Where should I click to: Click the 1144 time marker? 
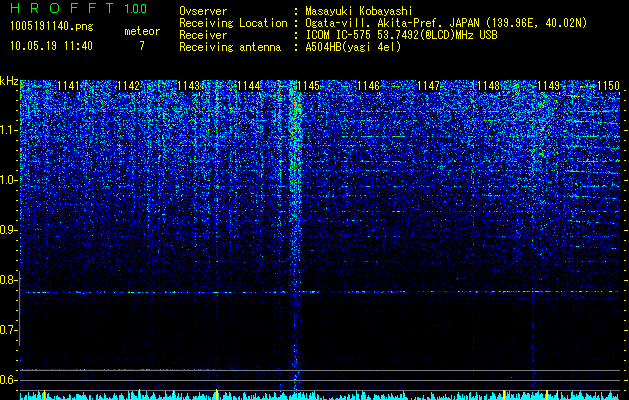pyautogui.click(x=249, y=86)
